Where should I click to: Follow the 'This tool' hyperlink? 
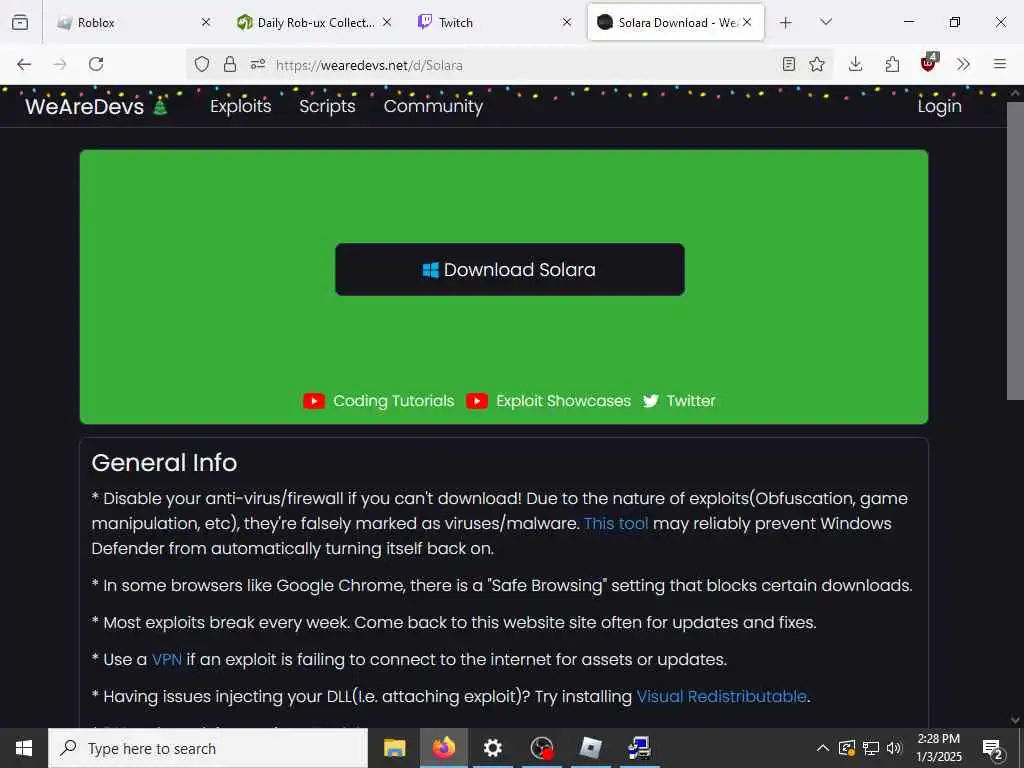(616, 524)
